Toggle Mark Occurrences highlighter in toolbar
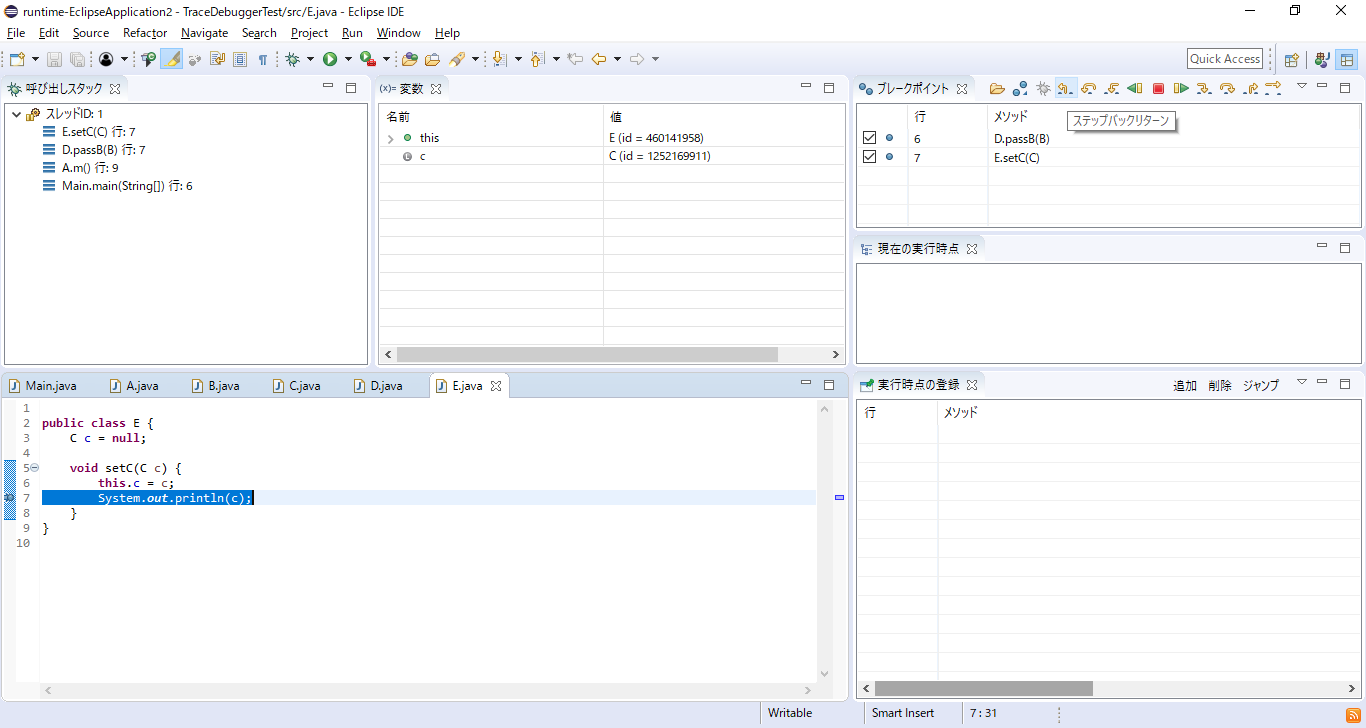Image resolution: width=1366 pixels, height=728 pixels. (172, 60)
